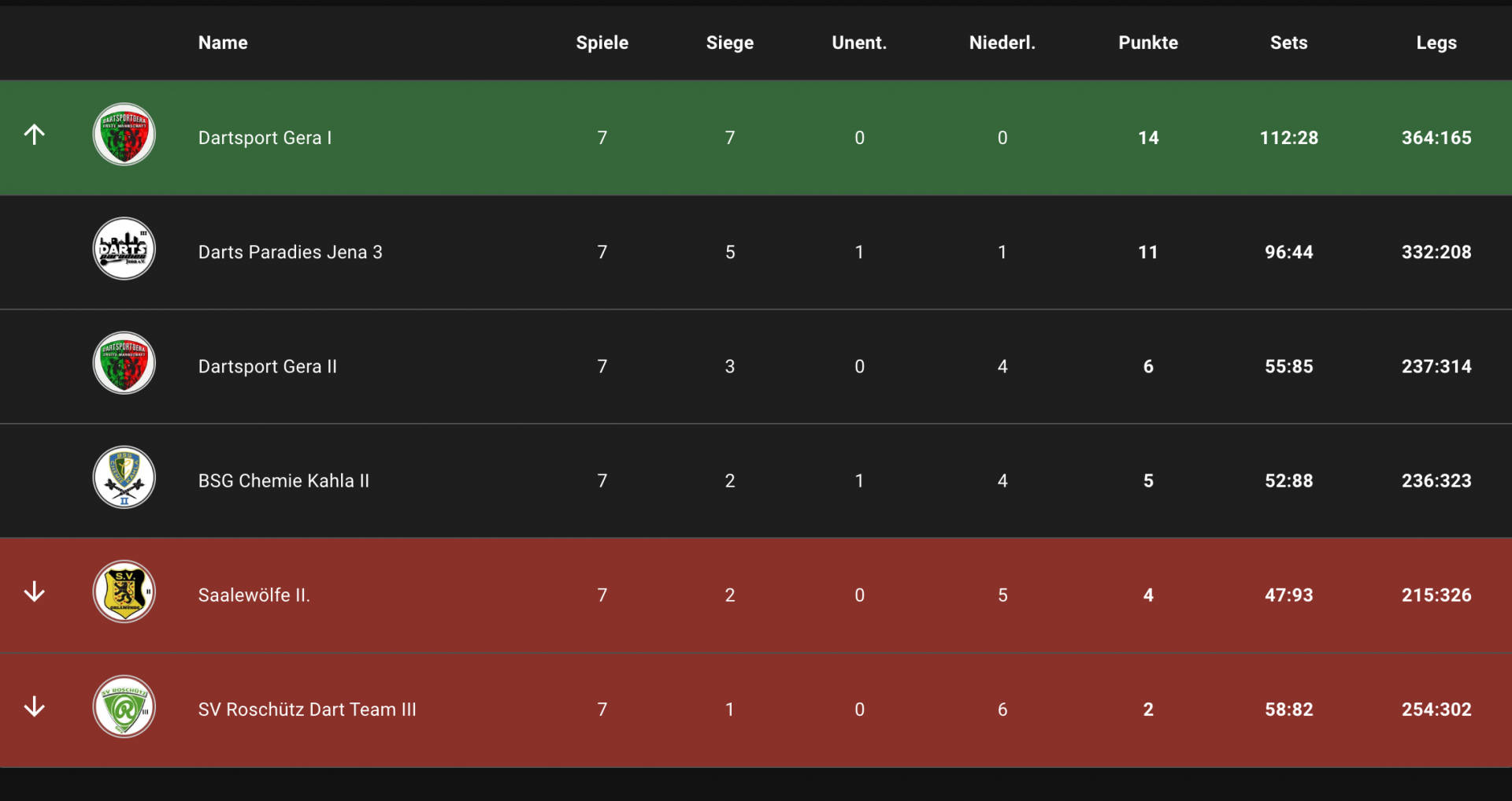The height and width of the screenshot is (801, 1512).
Task: Click the Saalewölfe II. club badge
Action: [124, 591]
